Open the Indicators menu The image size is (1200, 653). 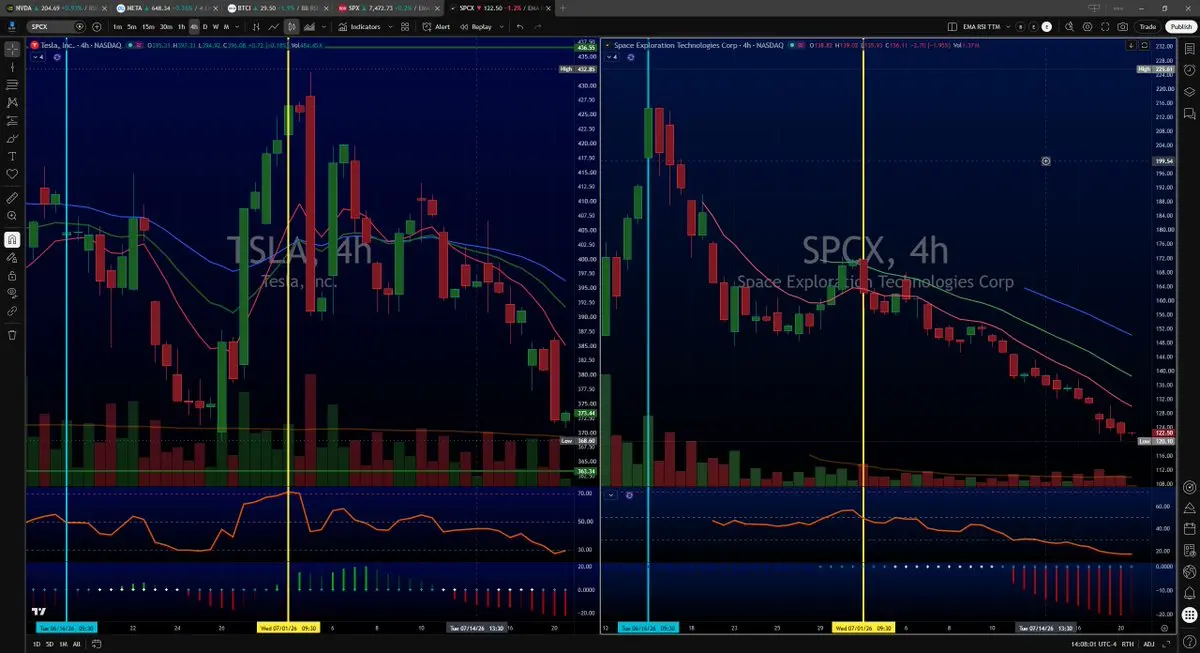pyautogui.click(x=358, y=26)
